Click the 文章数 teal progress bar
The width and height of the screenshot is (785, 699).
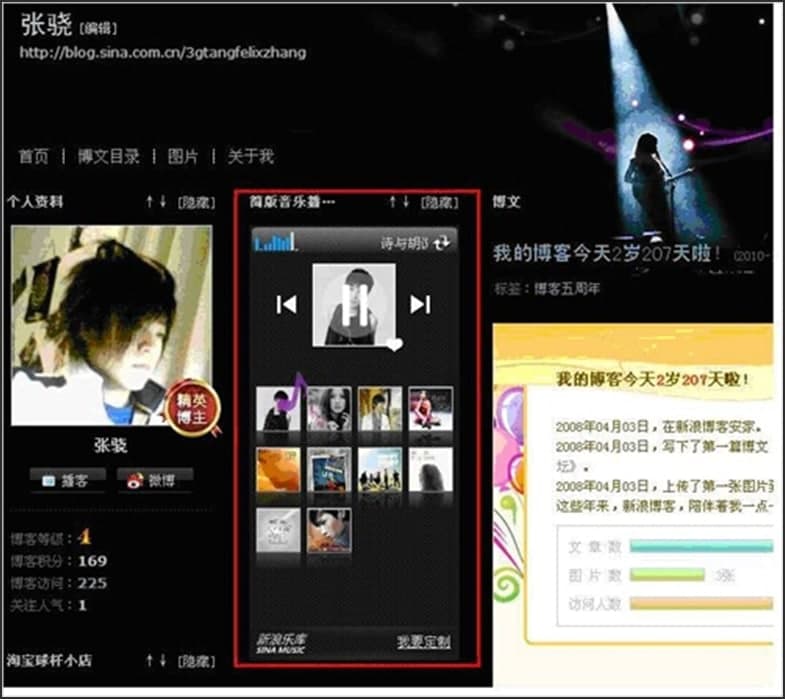pos(701,546)
